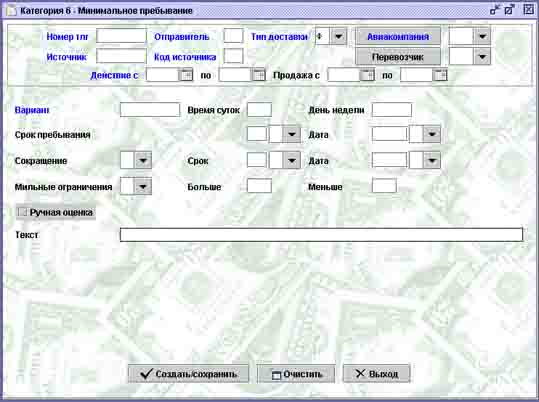The height and width of the screenshot is (402, 539).
Task: Open calendar picker for Действие с date
Action: 186,75
